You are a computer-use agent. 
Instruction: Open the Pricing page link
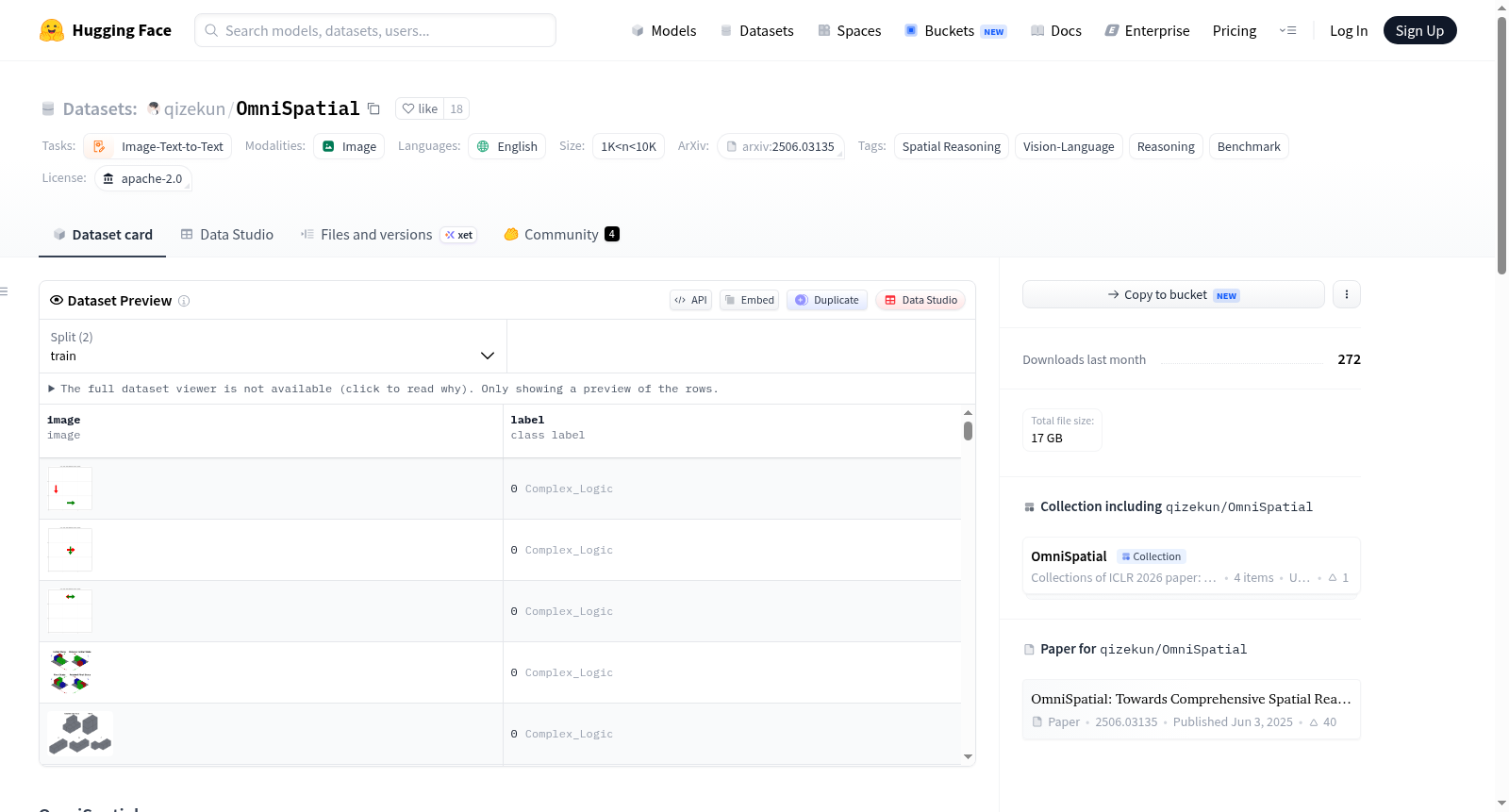pyautogui.click(x=1235, y=30)
